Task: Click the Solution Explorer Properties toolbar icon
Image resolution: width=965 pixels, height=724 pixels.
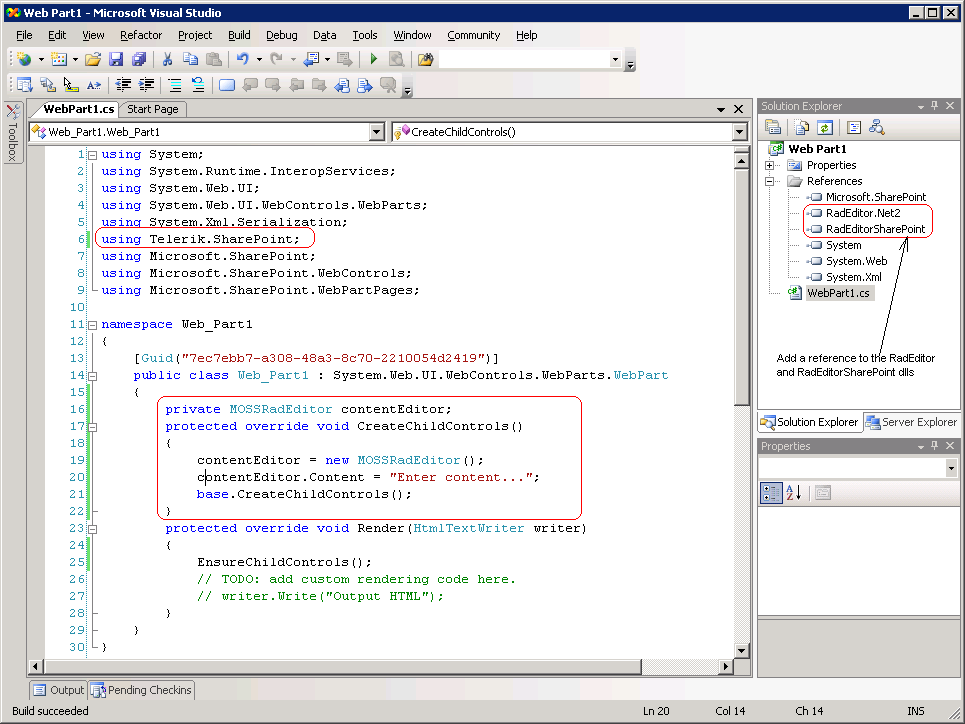Action: 773,127
